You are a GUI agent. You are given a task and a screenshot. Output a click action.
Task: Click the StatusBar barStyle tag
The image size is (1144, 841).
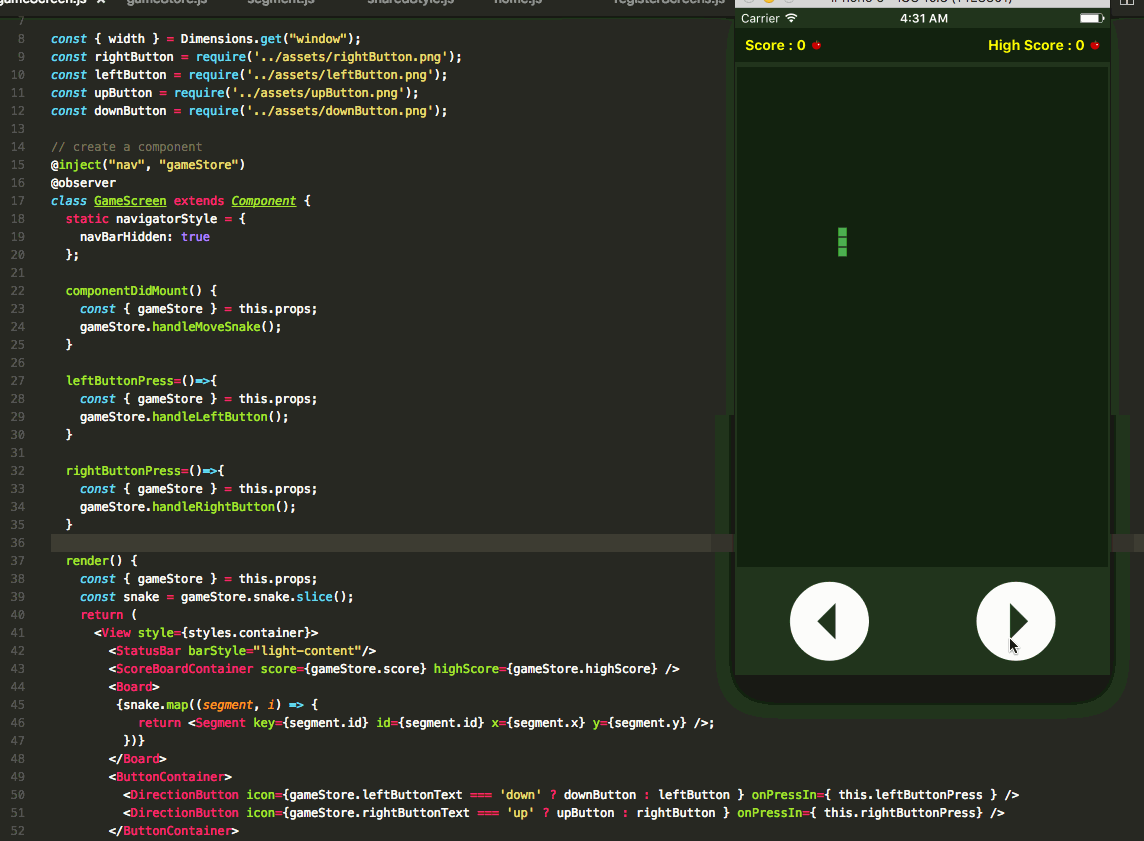[242, 651]
